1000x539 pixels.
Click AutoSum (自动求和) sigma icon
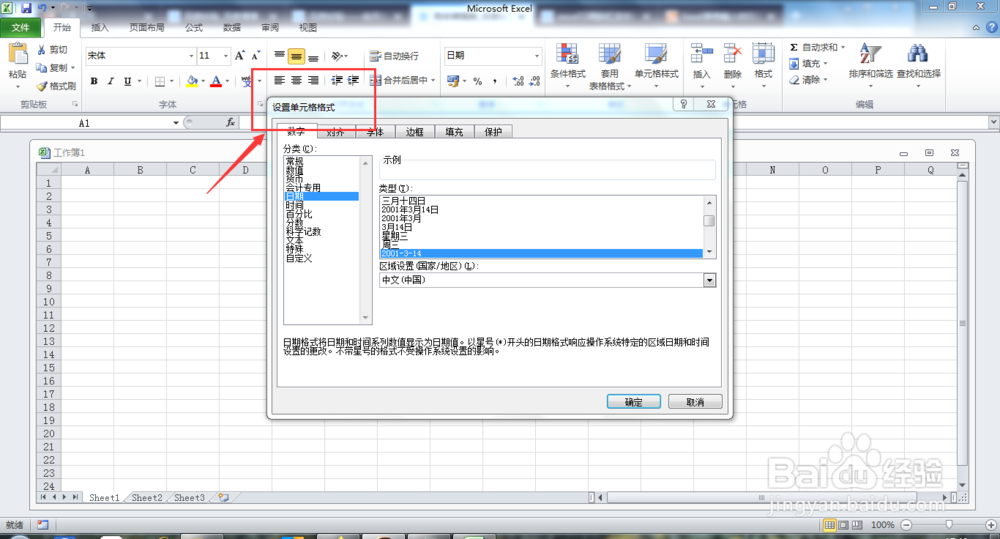click(x=794, y=47)
